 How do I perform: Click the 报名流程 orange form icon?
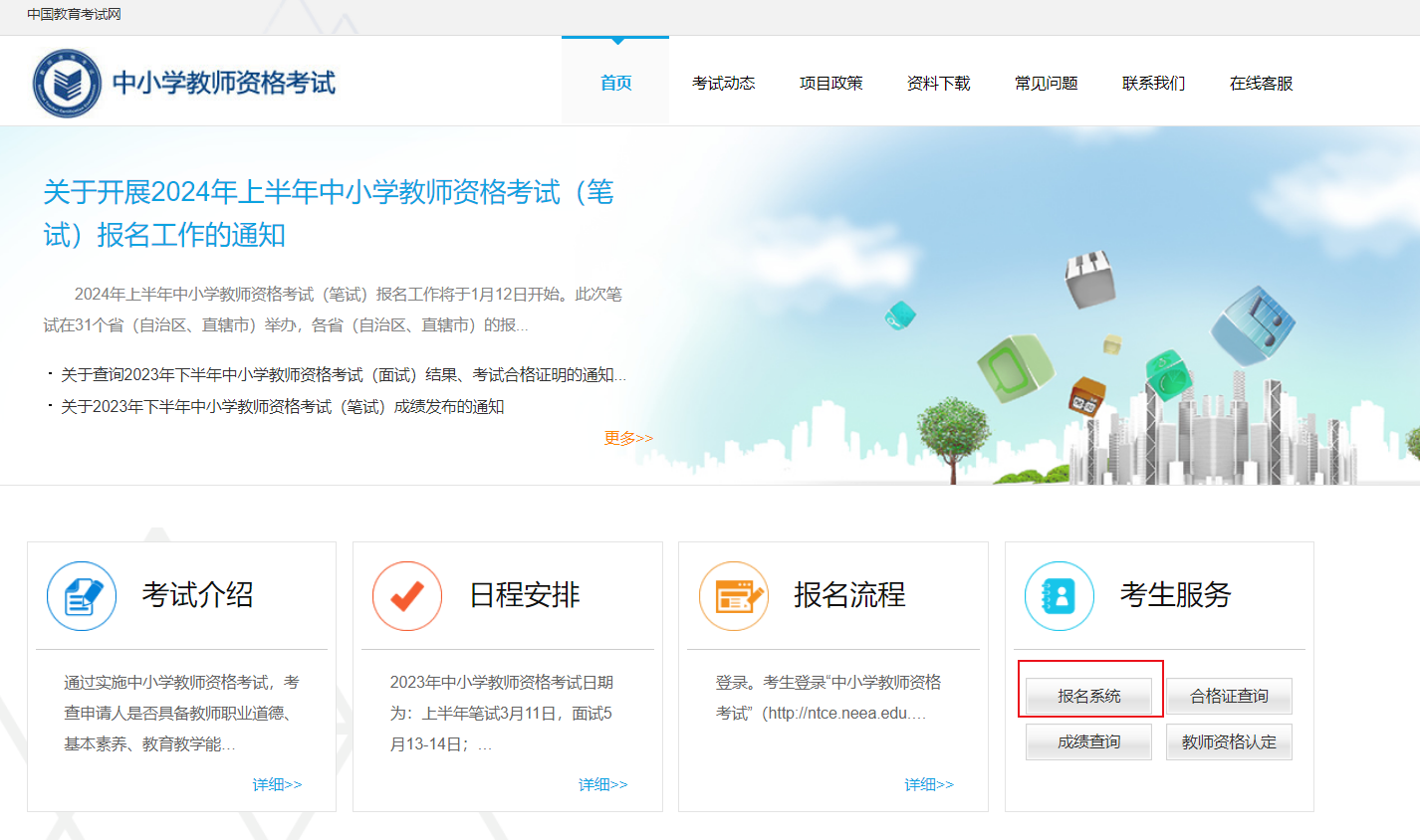(734, 596)
